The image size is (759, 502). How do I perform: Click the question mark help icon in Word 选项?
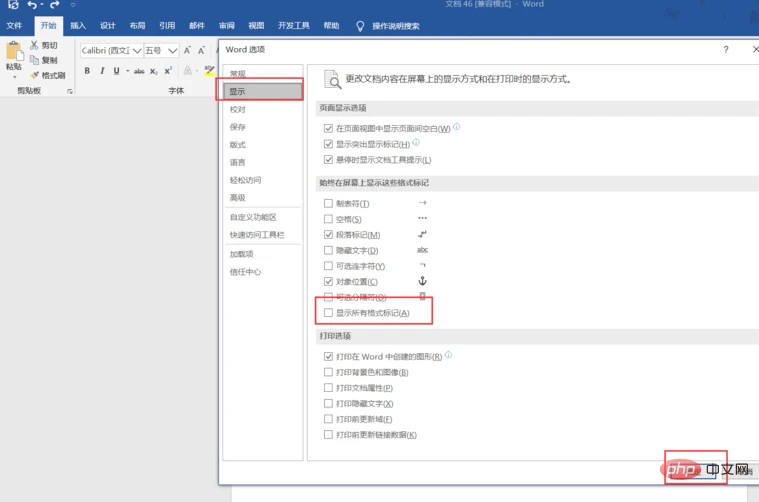pyautogui.click(x=726, y=49)
